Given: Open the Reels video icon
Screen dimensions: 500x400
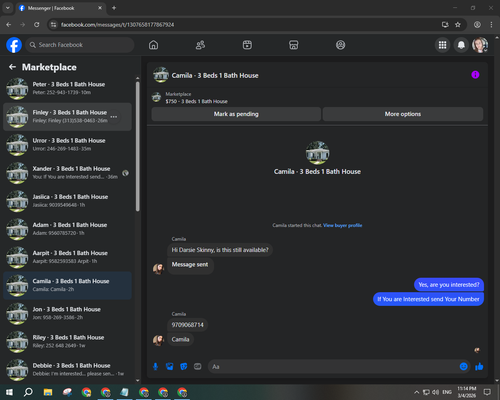Looking at the screenshot, I should click(247, 45).
